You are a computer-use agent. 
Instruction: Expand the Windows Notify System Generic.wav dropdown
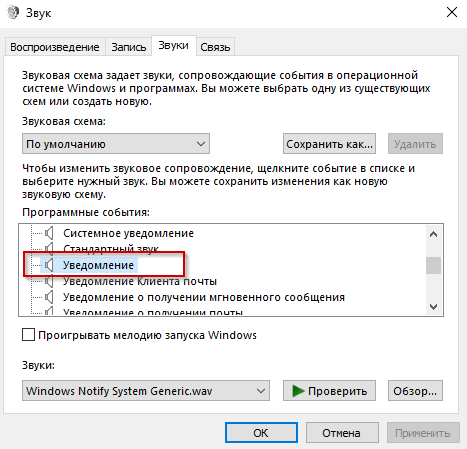pyautogui.click(x=146, y=391)
